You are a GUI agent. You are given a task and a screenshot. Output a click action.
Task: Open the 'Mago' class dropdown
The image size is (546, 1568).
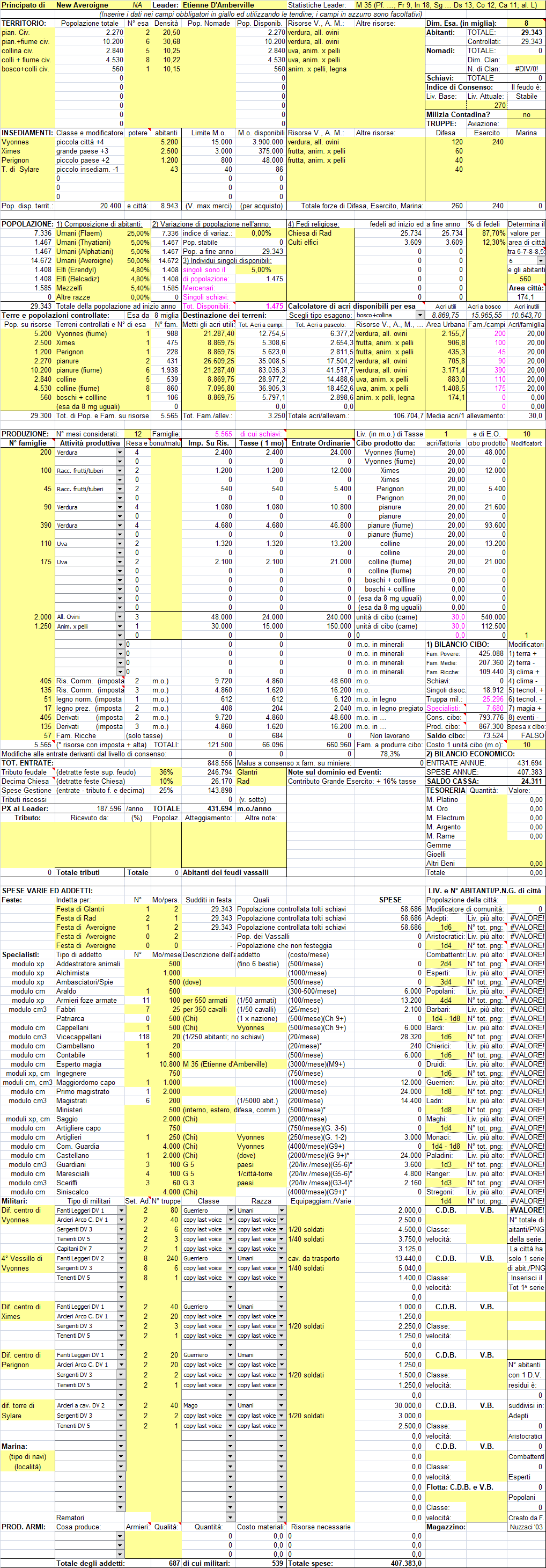pos(231,1405)
